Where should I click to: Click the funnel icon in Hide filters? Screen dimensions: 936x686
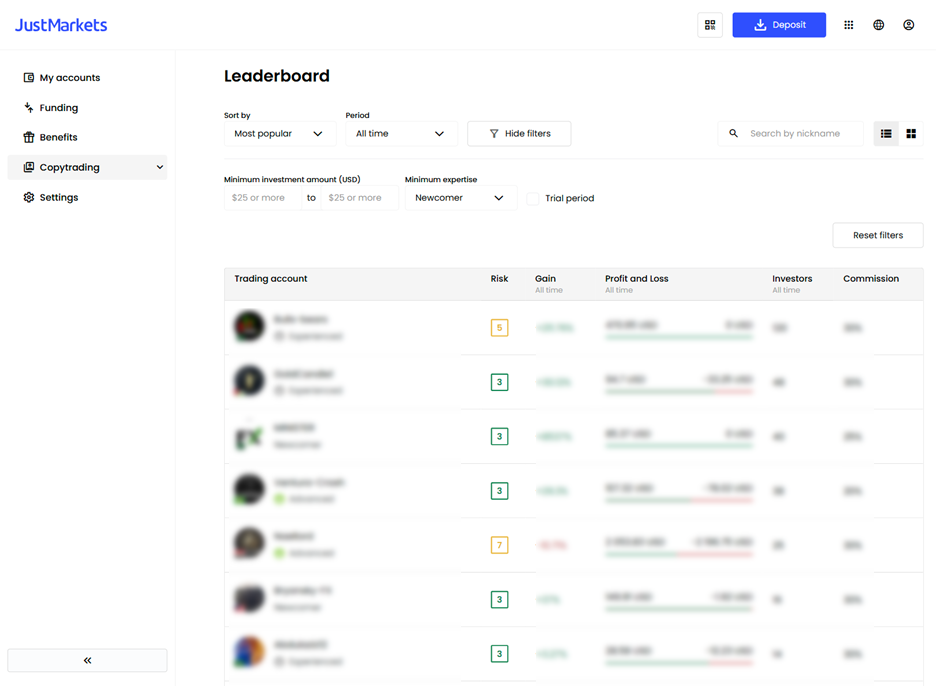(x=494, y=134)
